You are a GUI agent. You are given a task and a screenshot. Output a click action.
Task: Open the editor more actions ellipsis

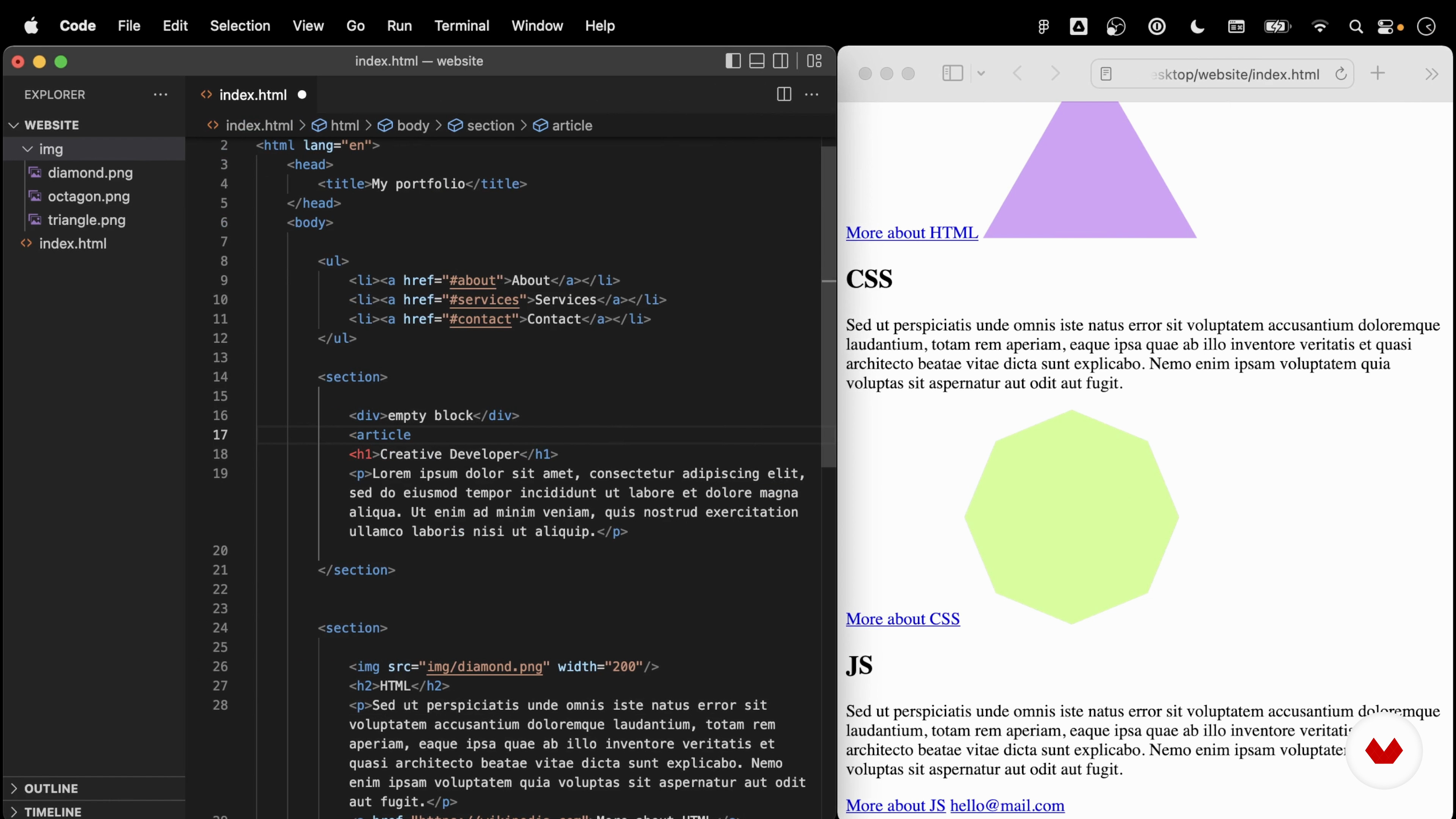coord(812,94)
